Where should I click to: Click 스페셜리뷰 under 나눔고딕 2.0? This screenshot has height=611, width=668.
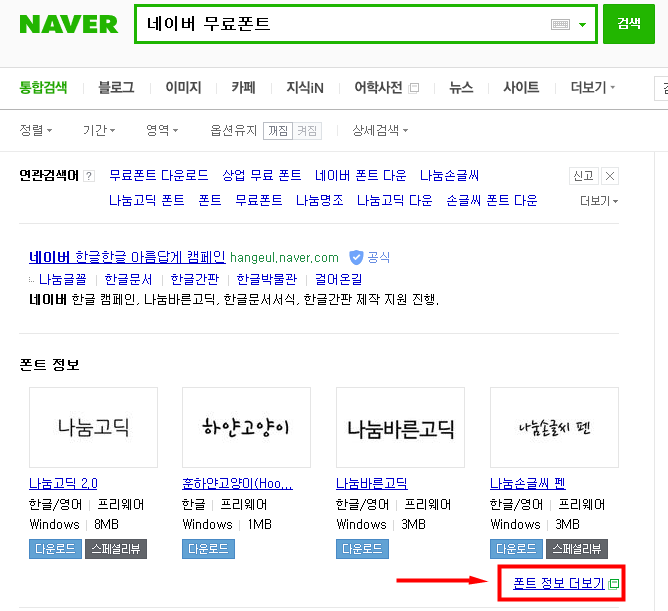(x=116, y=549)
